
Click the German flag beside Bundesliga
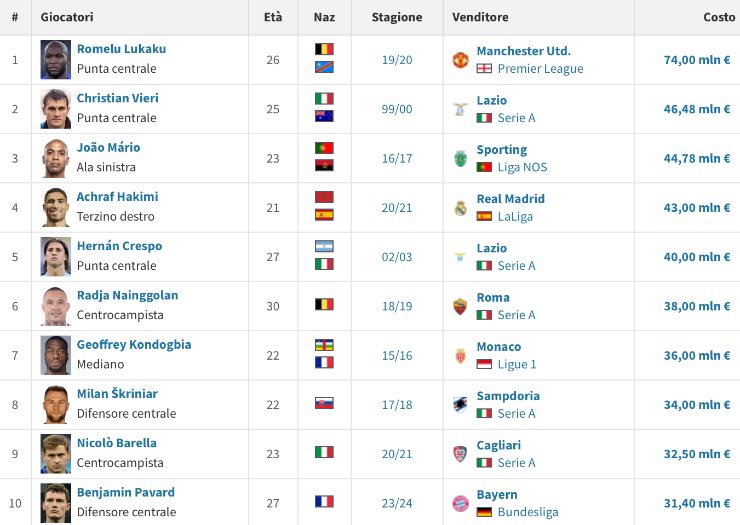(484, 512)
